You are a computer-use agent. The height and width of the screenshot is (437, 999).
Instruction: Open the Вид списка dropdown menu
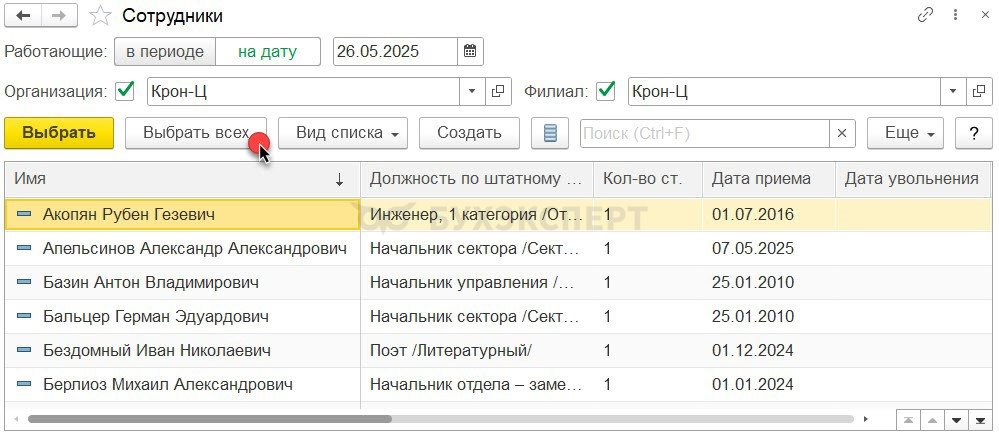coord(343,133)
